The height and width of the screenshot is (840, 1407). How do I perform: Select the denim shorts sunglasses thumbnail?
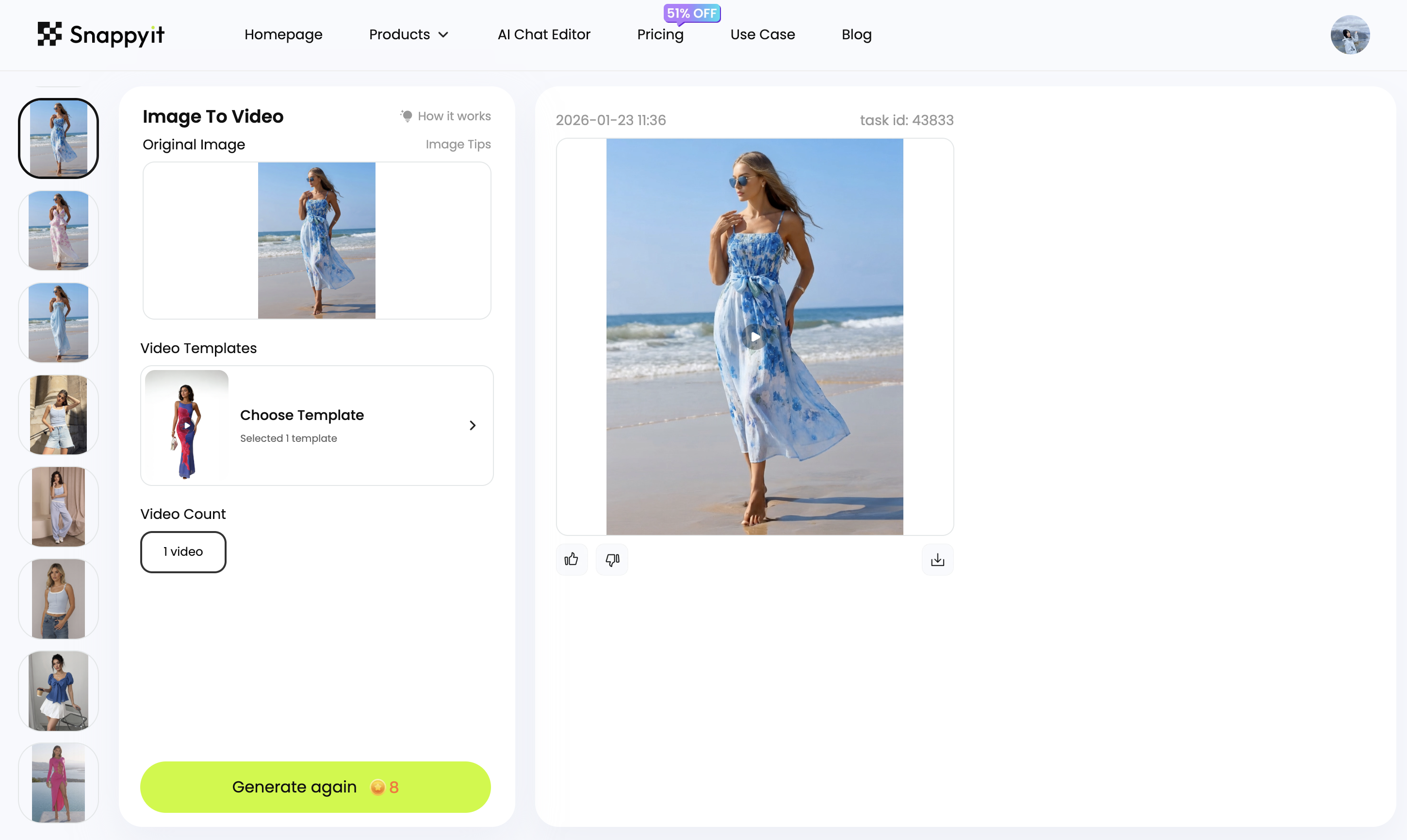[x=58, y=415]
